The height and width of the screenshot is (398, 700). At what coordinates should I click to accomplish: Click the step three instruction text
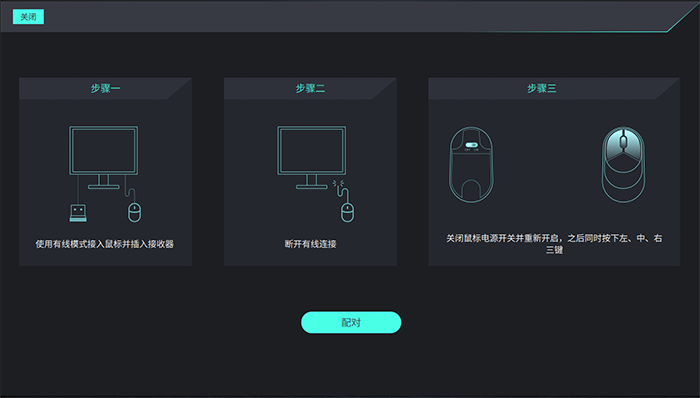(554, 244)
